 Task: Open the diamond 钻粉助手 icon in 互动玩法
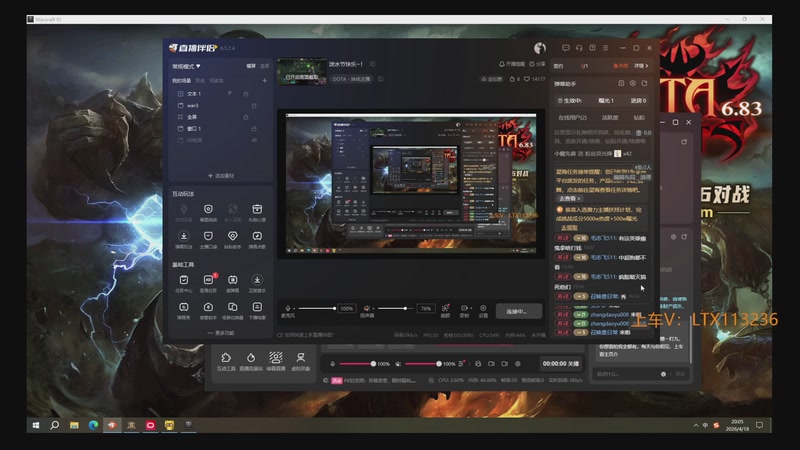[x=233, y=236]
